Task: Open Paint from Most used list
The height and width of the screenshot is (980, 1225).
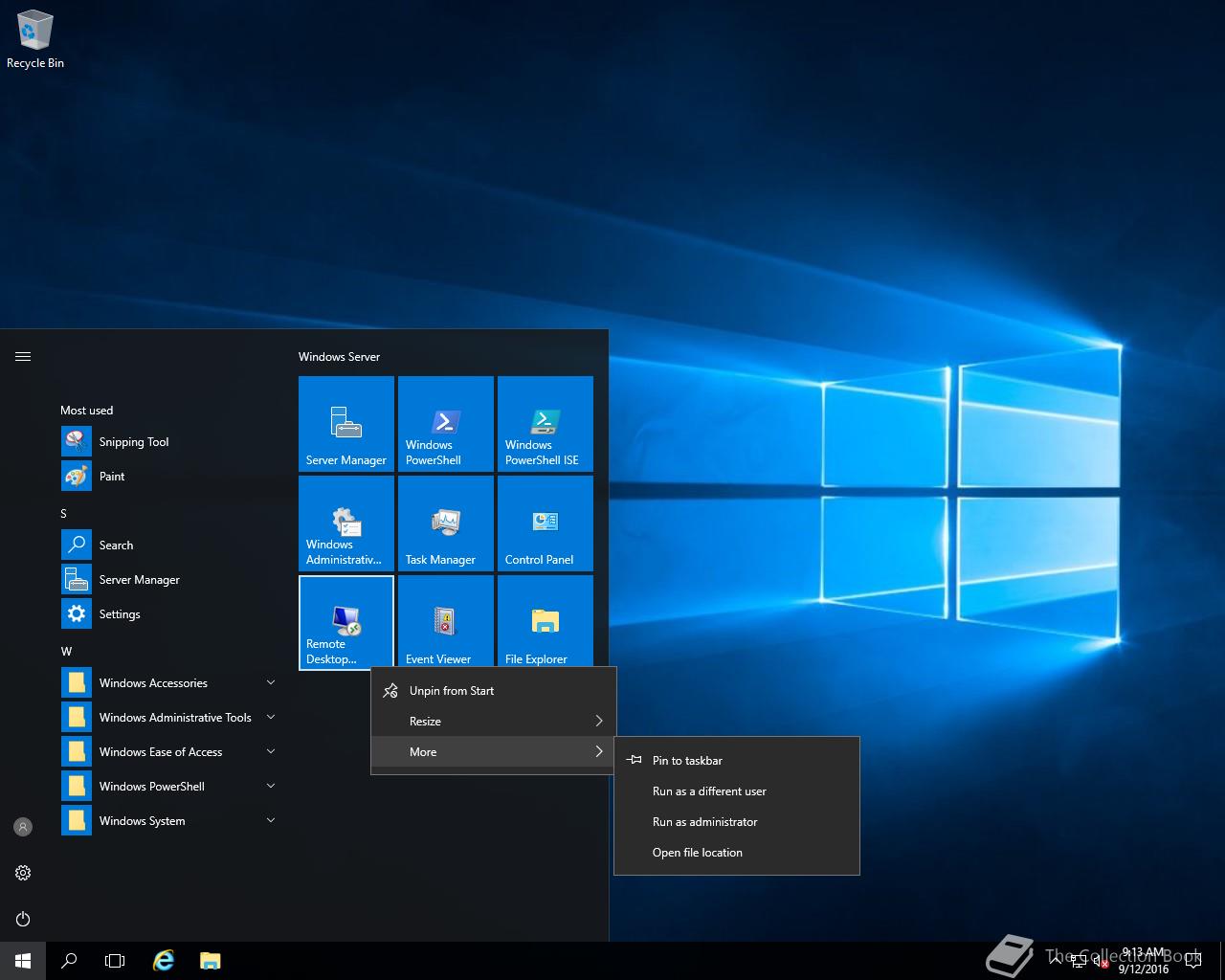Action: coord(168,476)
